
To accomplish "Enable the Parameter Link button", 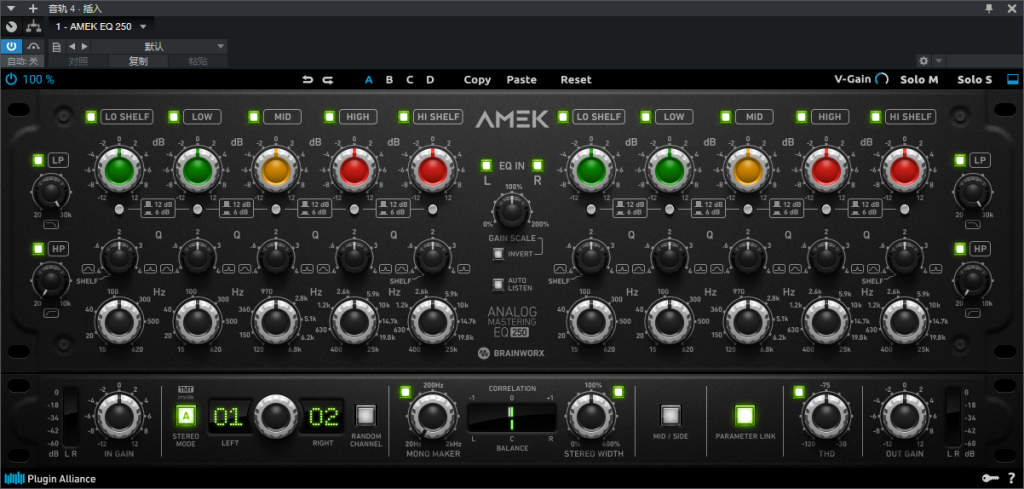I will point(744,415).
